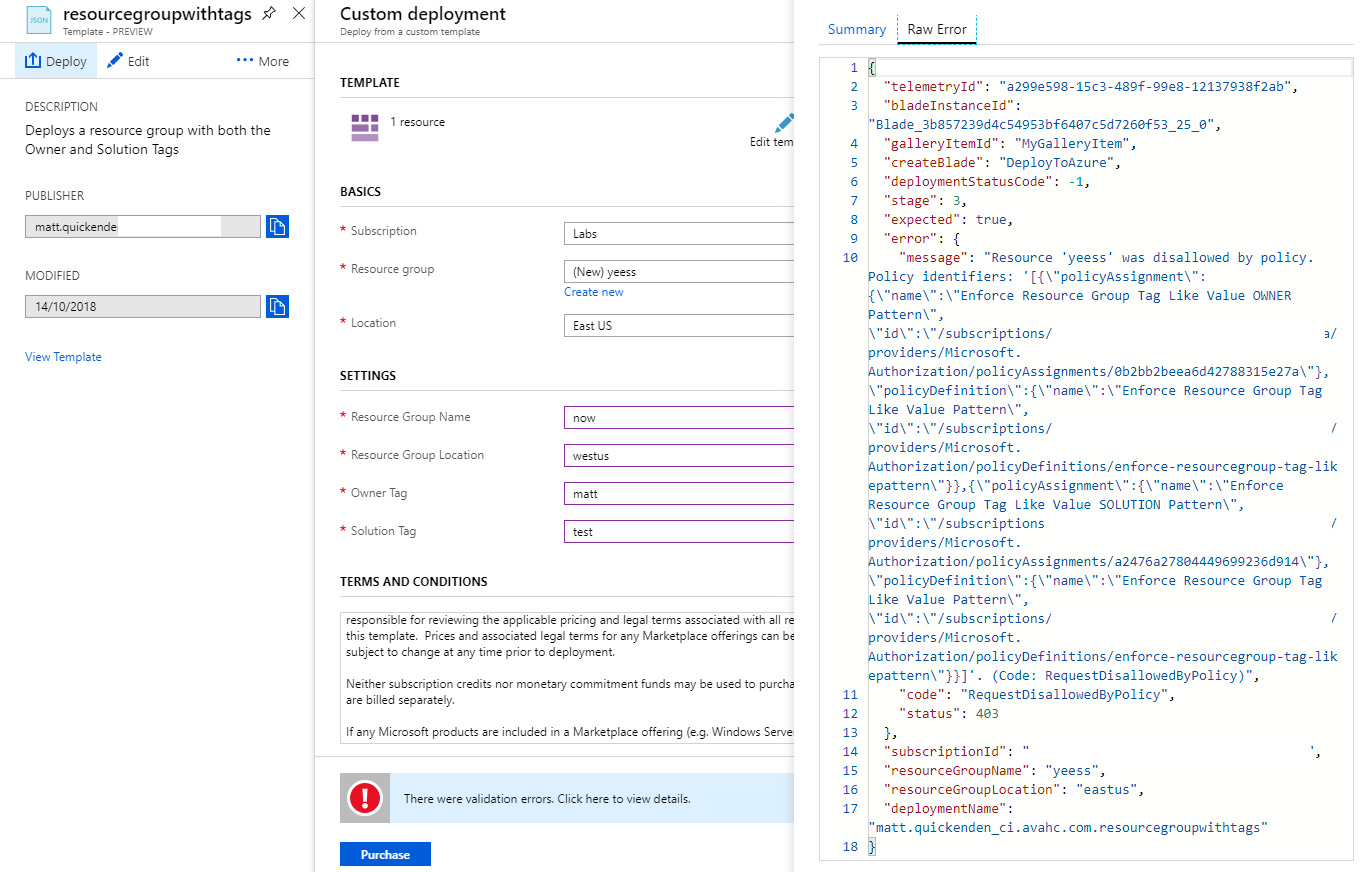Open the Subscription dropdown showing Labs
This screenshot has width=1363, height=872.
[x=679, y=234]
